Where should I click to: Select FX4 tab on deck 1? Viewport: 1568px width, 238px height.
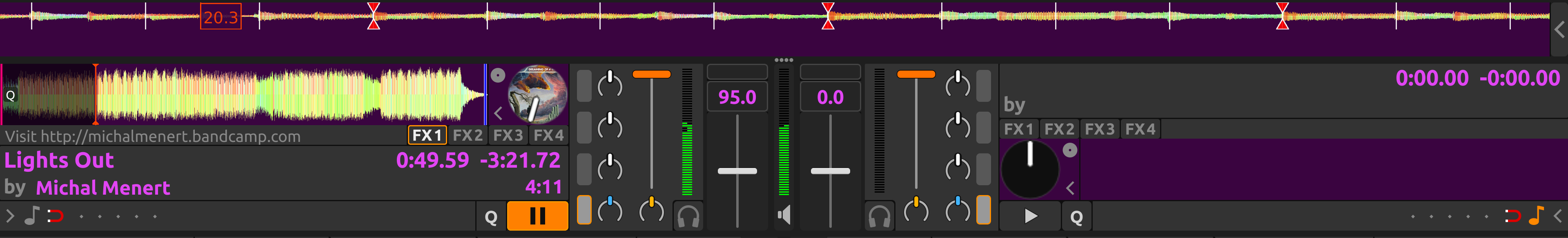(x=548, y=135)
